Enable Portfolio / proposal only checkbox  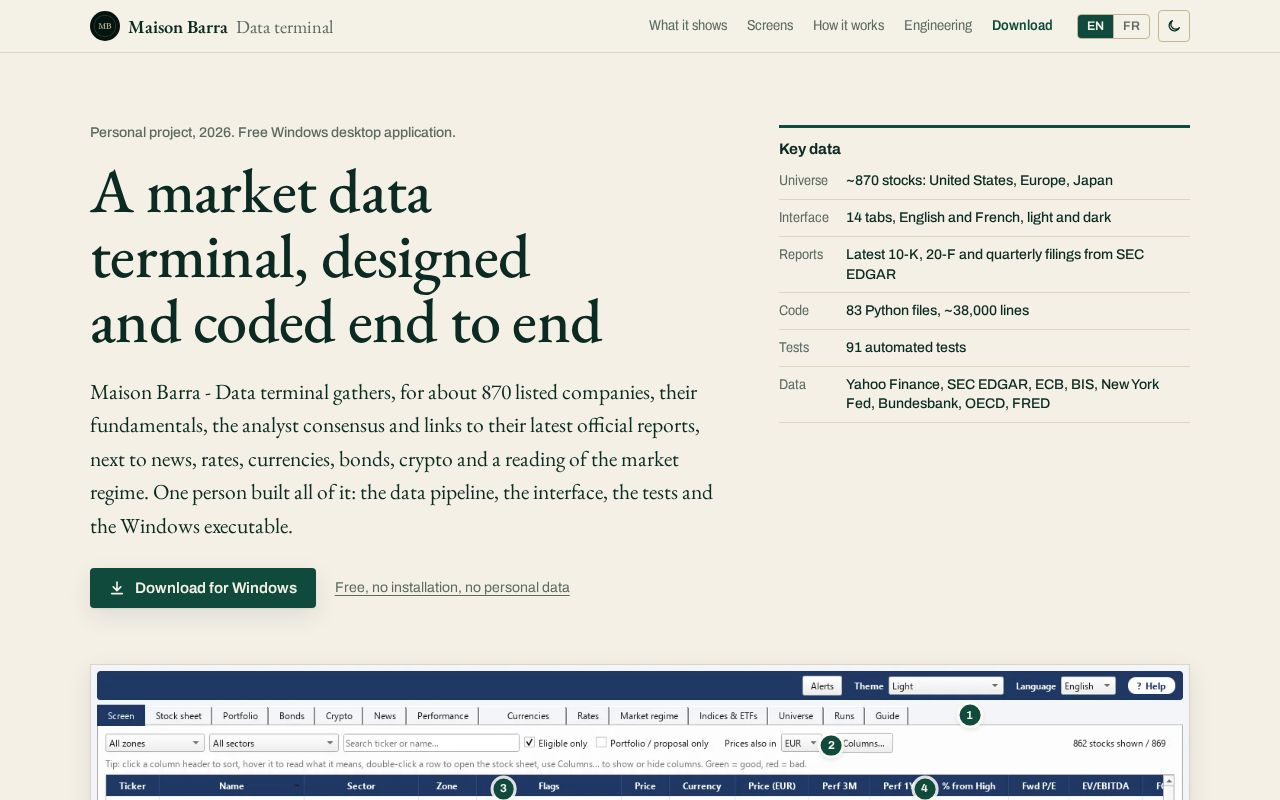[x=601, y=743]
